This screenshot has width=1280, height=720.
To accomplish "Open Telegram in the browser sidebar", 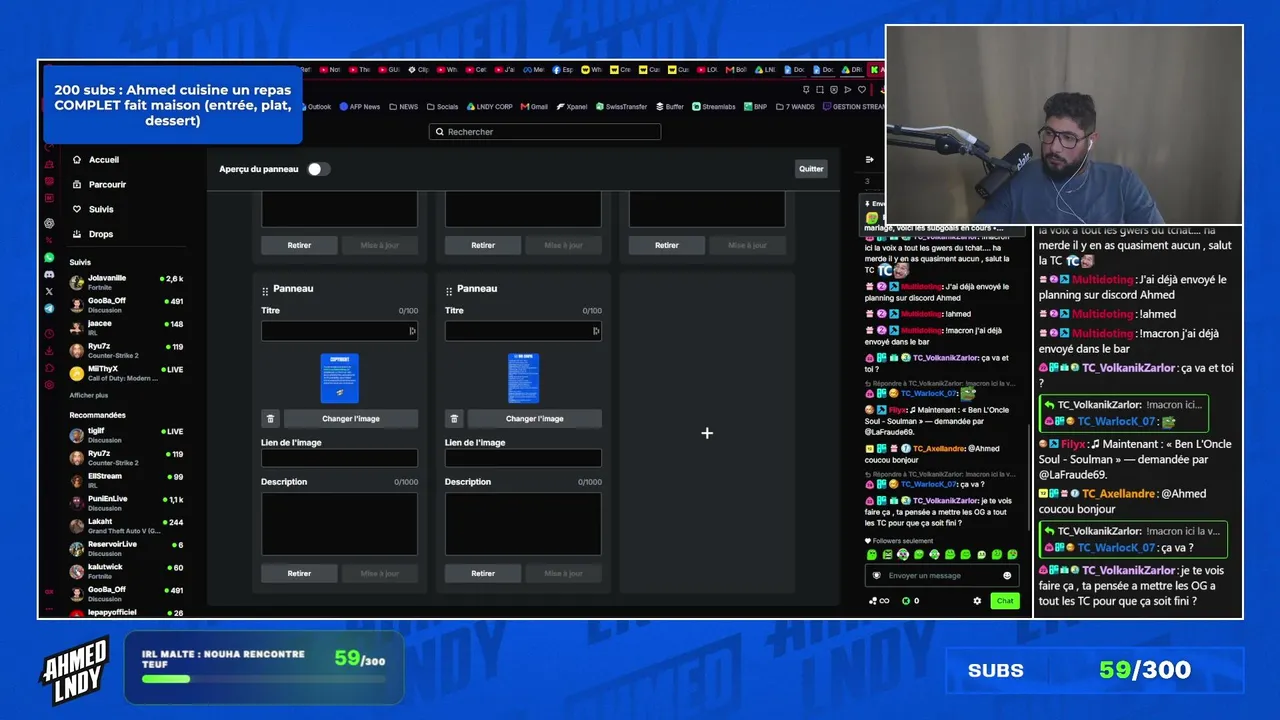I will [49, 308].
